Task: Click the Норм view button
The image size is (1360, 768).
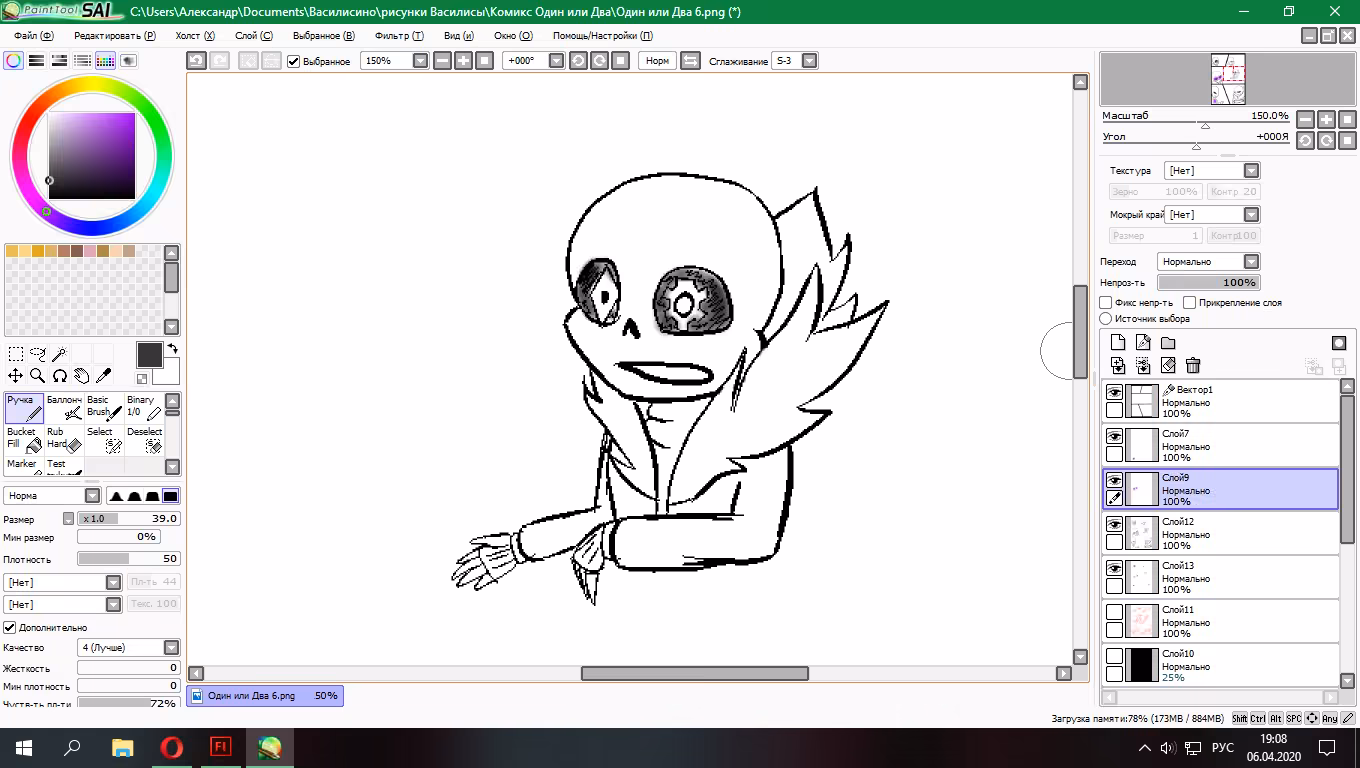Action: pos(658,61)
